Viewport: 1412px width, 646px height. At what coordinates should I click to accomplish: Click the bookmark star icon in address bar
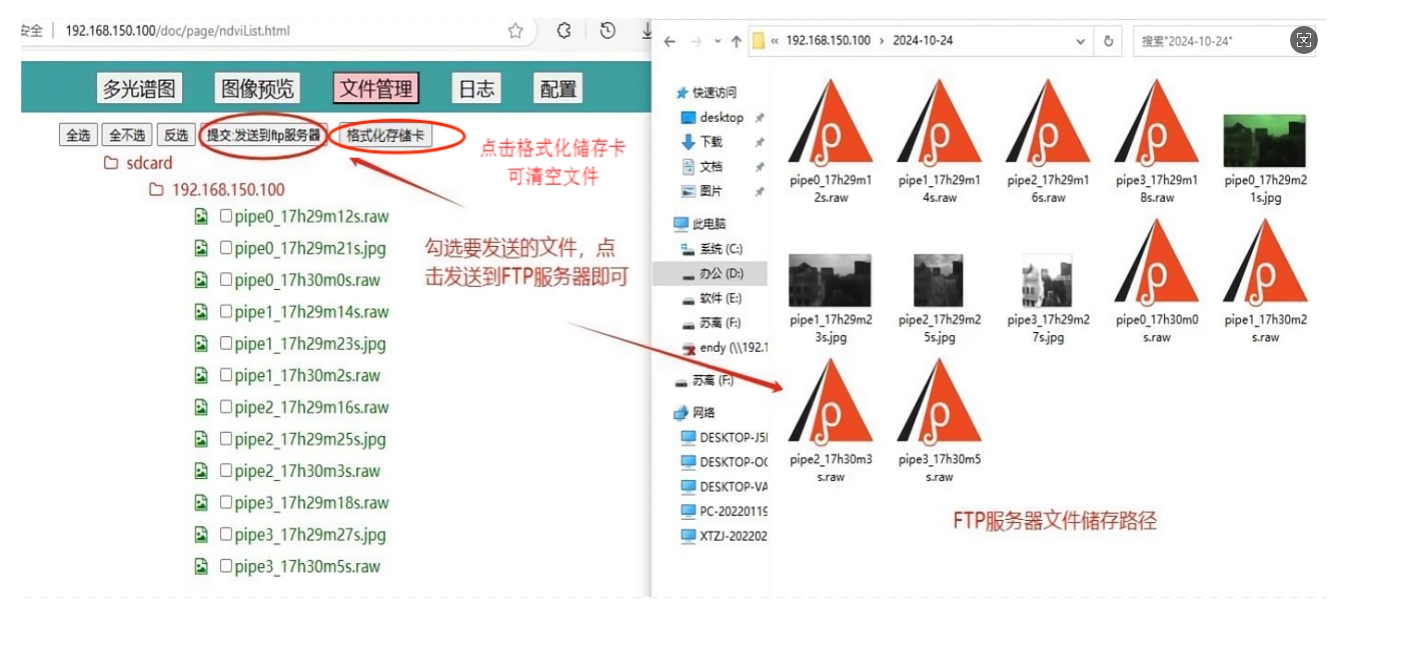click(x=515, y=31)
